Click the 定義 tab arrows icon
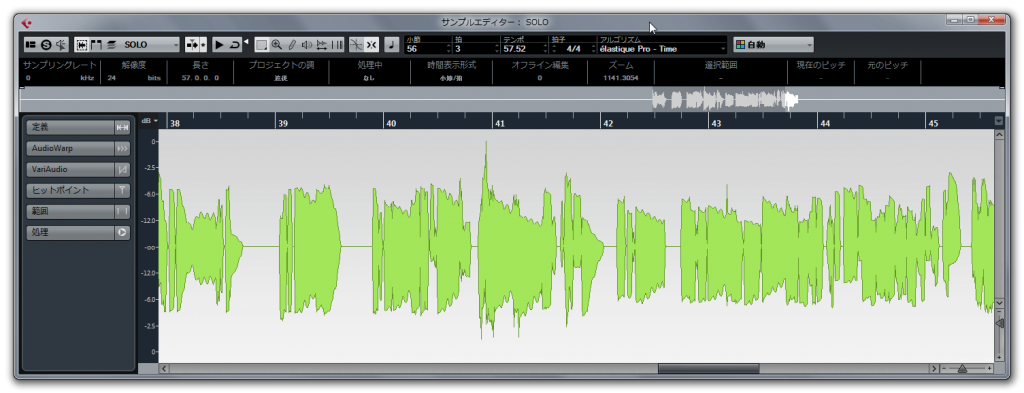This screenshot has width=1024, height=393. pos(122,127)
